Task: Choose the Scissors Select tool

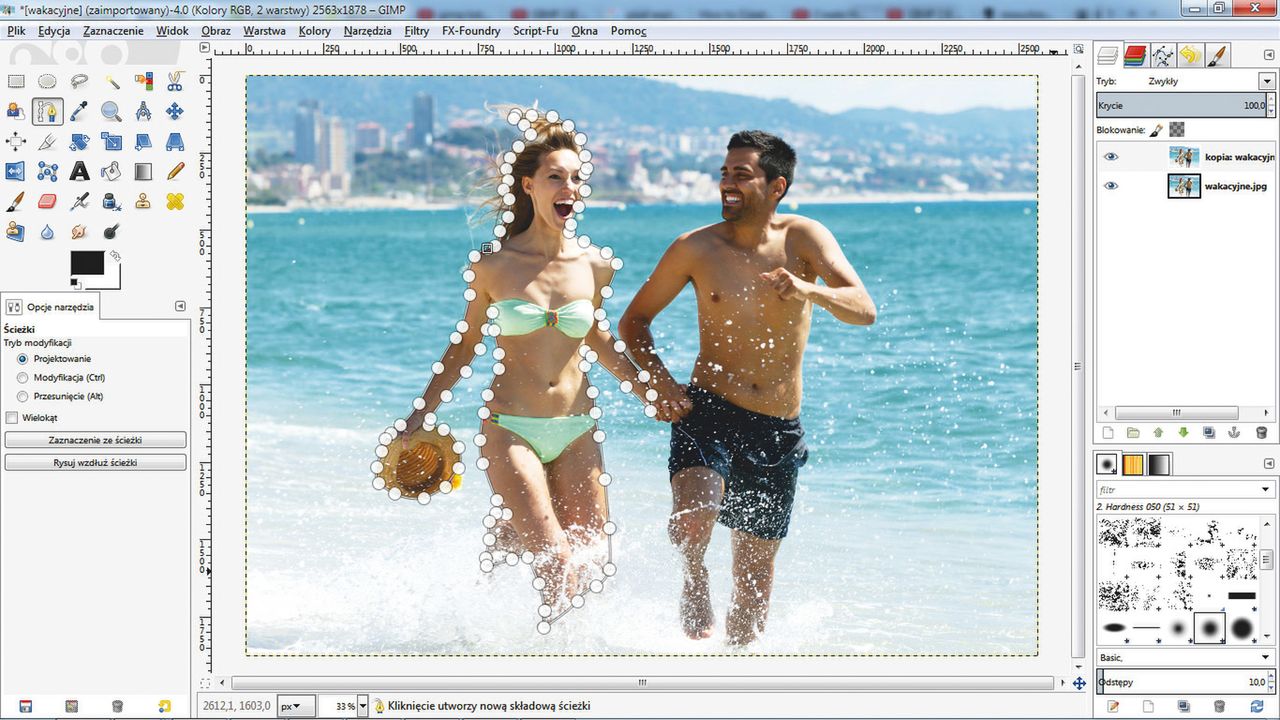Action: (x=175, y=81)
